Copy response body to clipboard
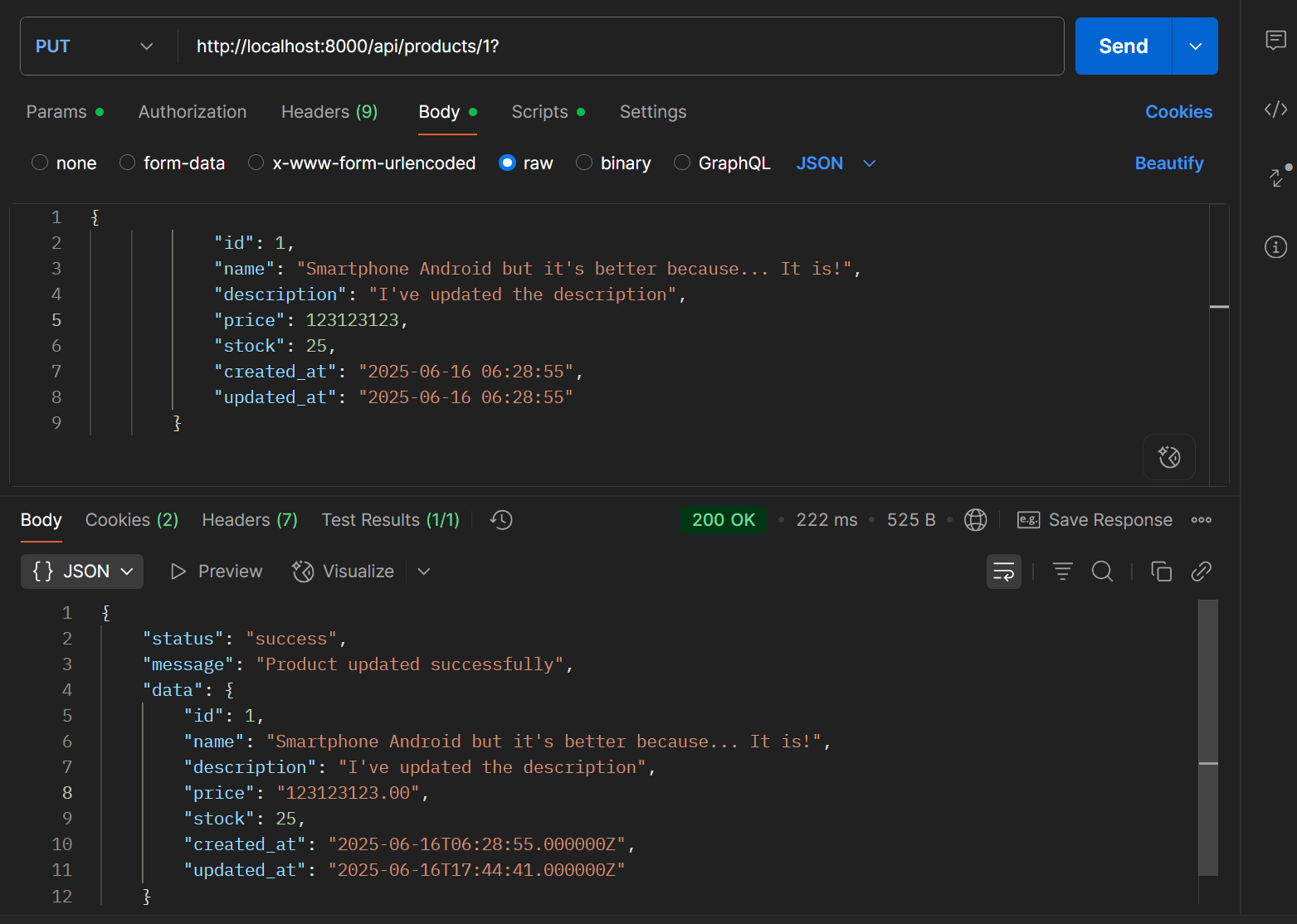Screen dimensions: 1297x924 [x=1161, y=571]
